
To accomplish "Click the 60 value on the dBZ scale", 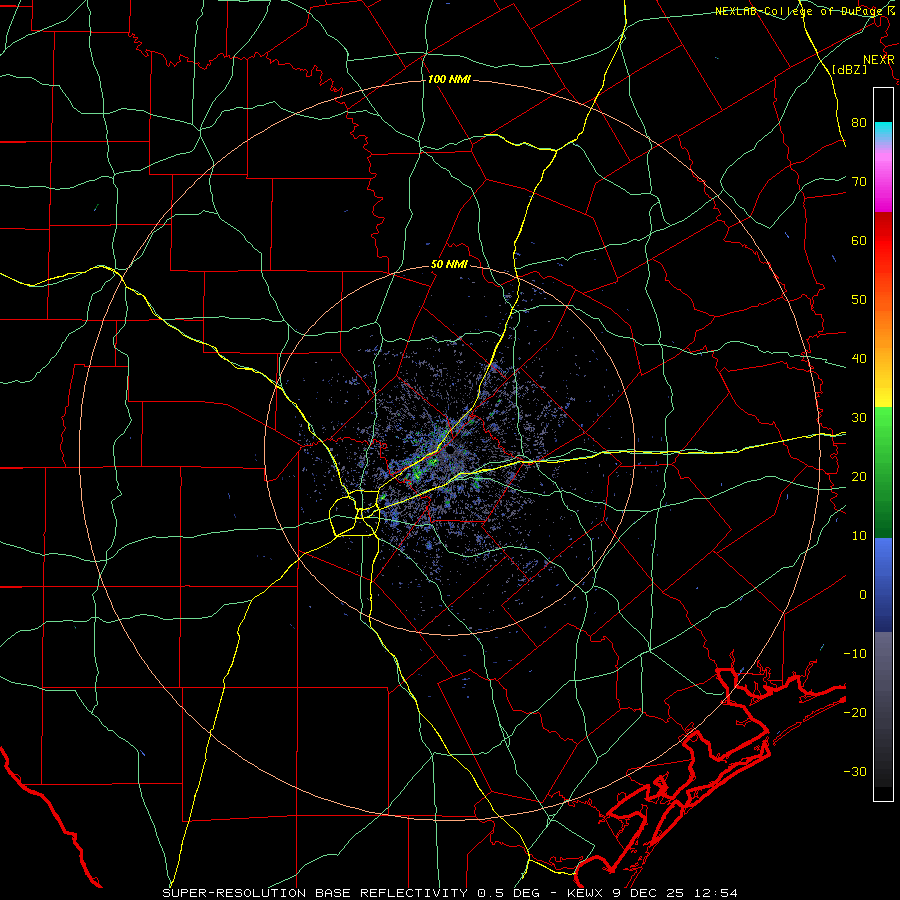I will 859,240.
